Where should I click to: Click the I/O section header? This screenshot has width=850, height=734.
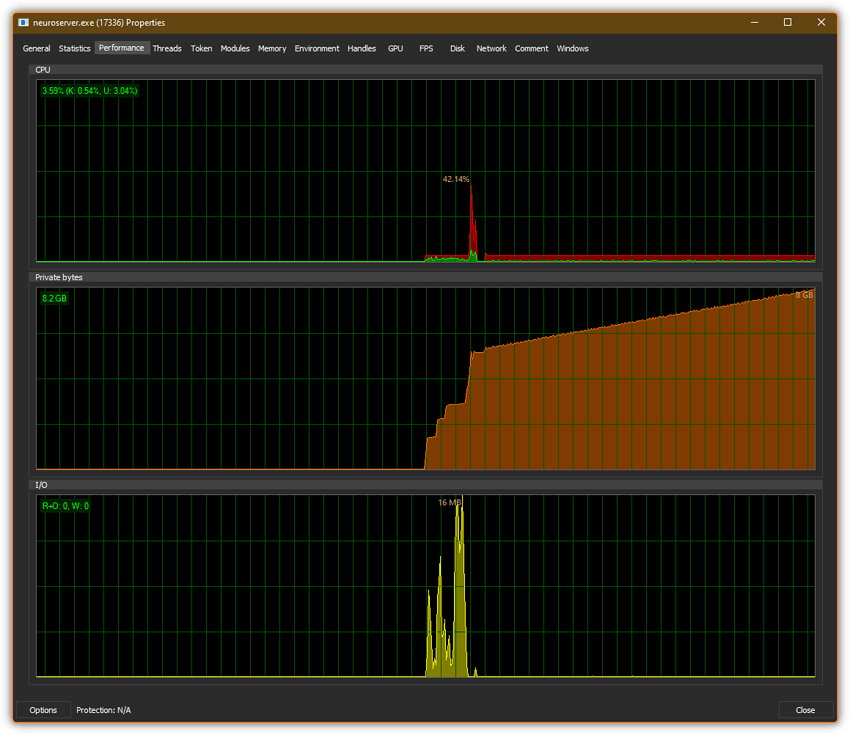[426, 485]
